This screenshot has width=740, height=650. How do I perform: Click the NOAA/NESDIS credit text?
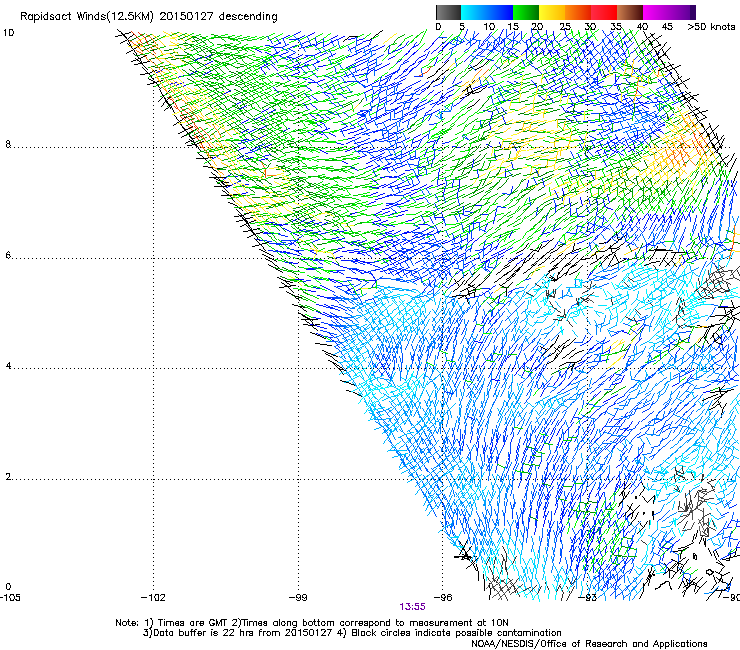(x=589, y=644)
